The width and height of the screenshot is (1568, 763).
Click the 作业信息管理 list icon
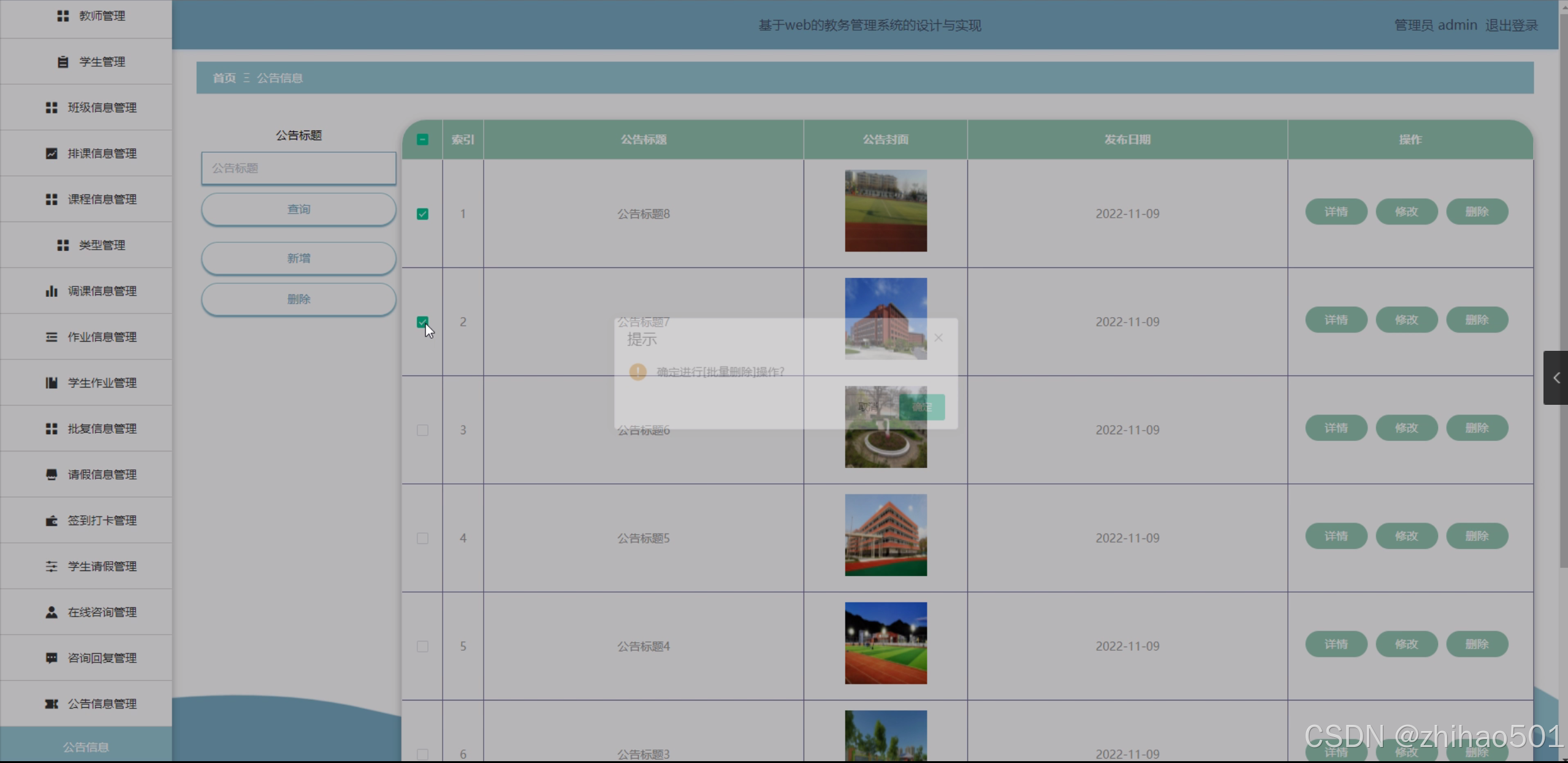point(51,336)
